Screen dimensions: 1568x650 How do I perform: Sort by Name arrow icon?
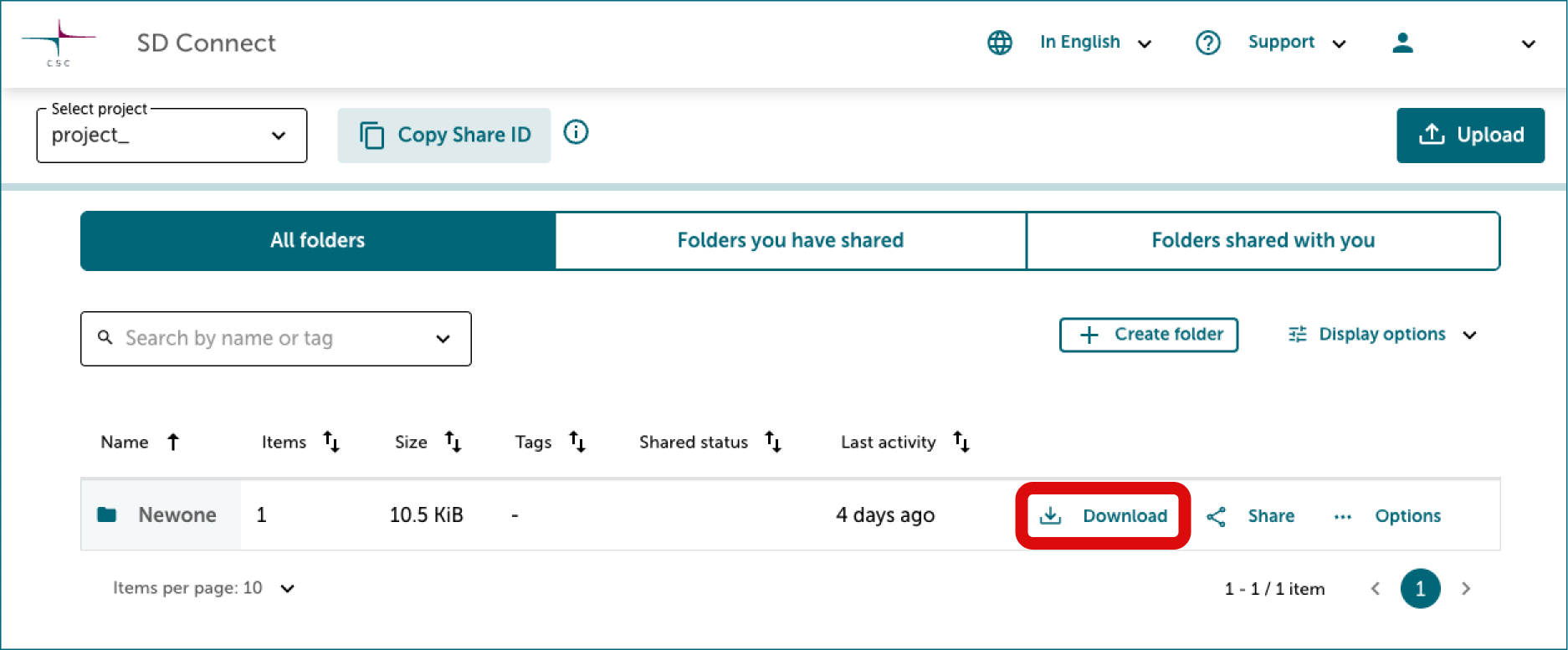173,442
